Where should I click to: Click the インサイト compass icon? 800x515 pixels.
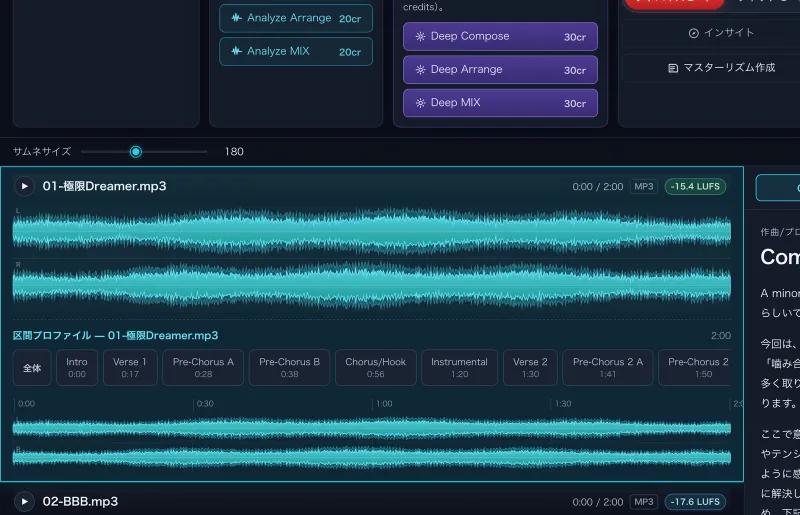point(693,33)
